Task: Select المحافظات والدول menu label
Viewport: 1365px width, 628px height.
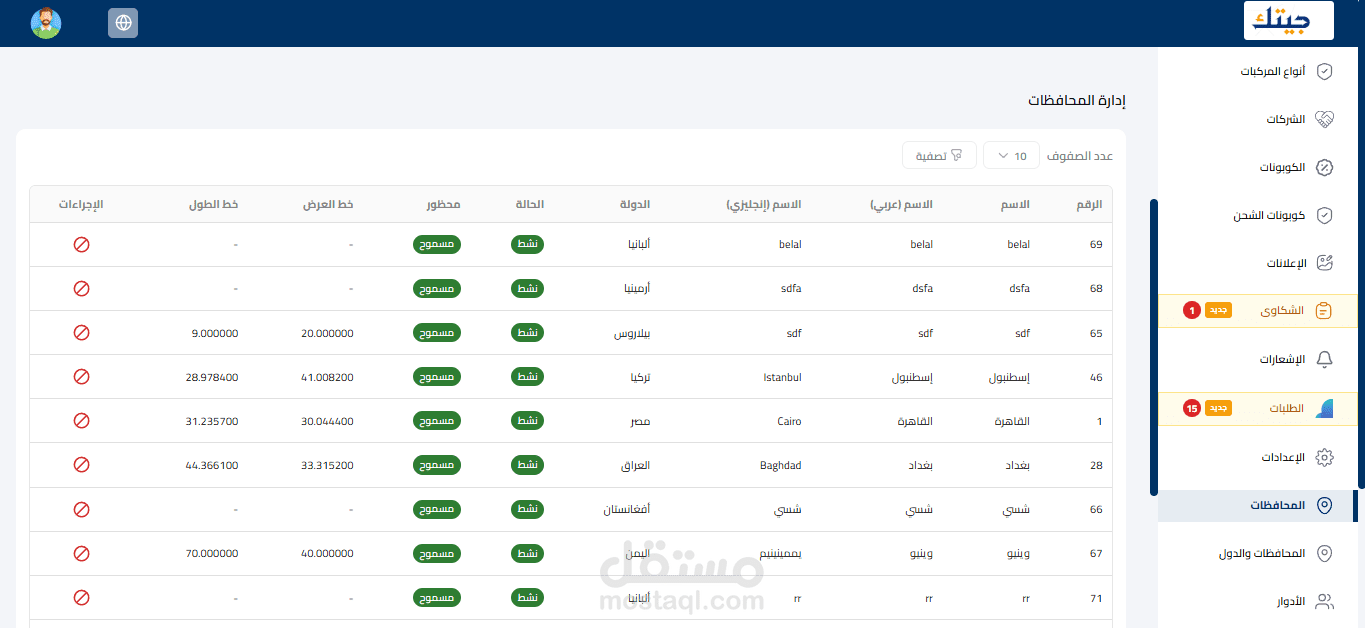Action: tap(1262, 554)
